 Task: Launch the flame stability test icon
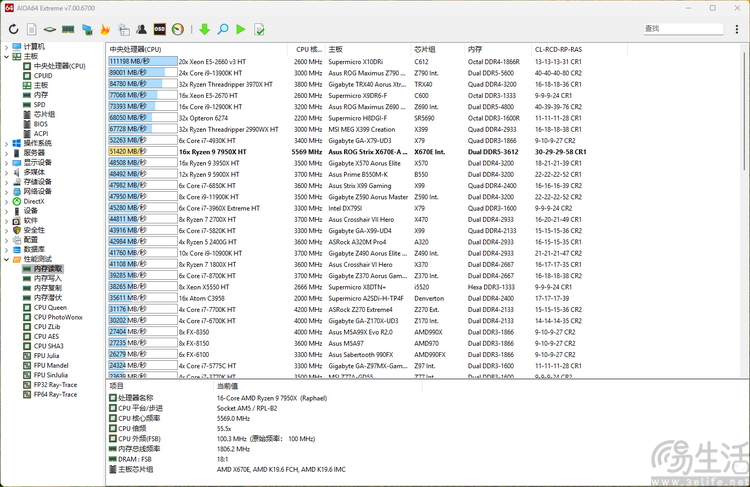[x=105, y=29]
